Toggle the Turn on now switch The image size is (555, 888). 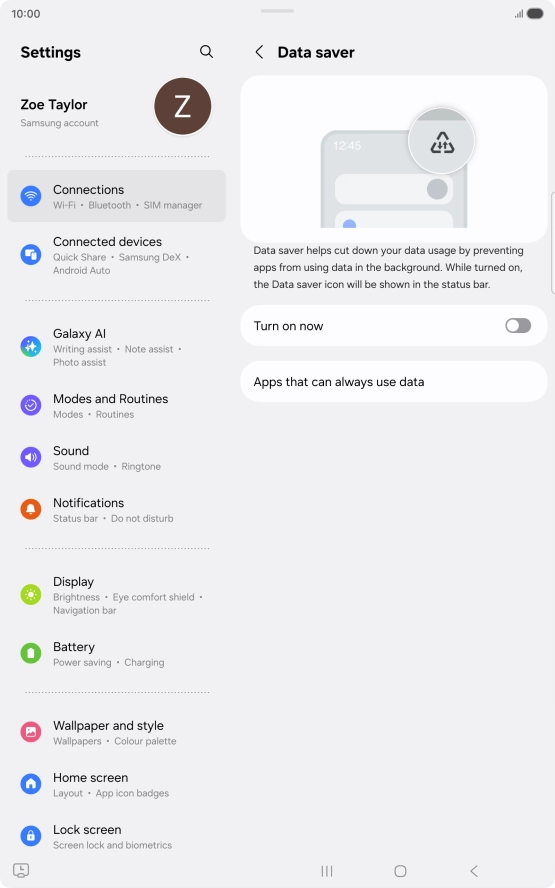[x=518, y=326]
